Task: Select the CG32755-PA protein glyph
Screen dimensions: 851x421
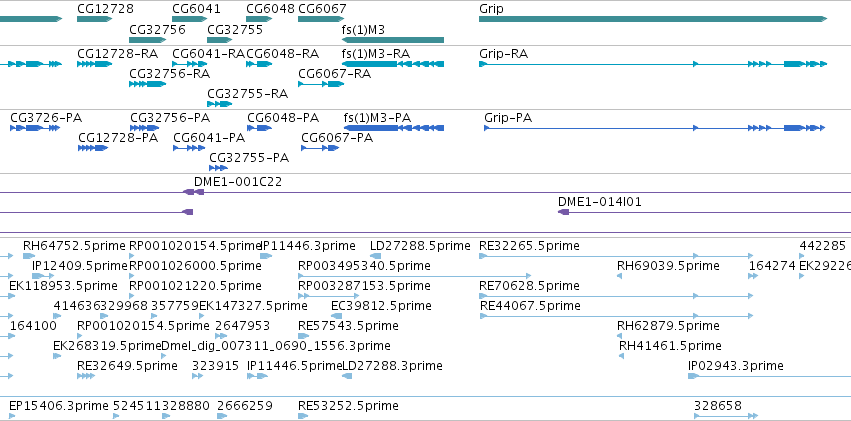Action: 218,168
